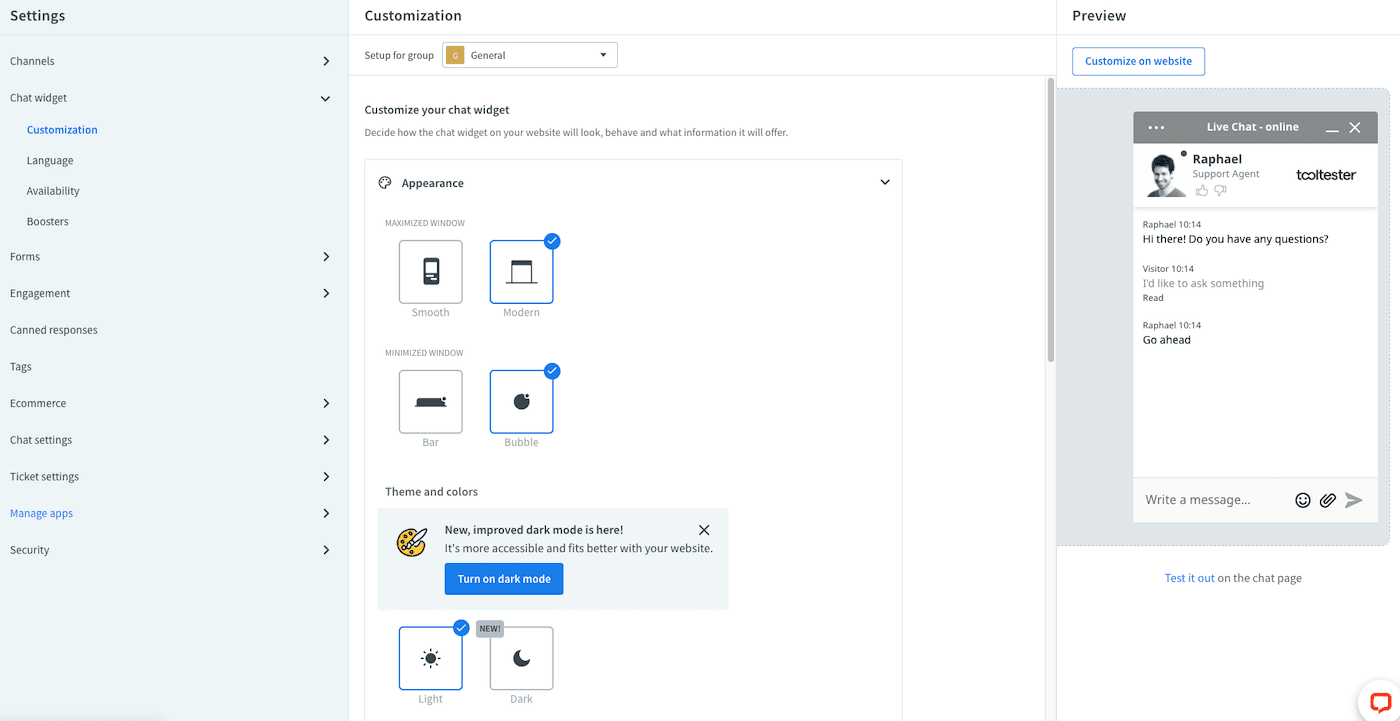Dismiss the dark mode announcement banner

(x=704, y=530)
